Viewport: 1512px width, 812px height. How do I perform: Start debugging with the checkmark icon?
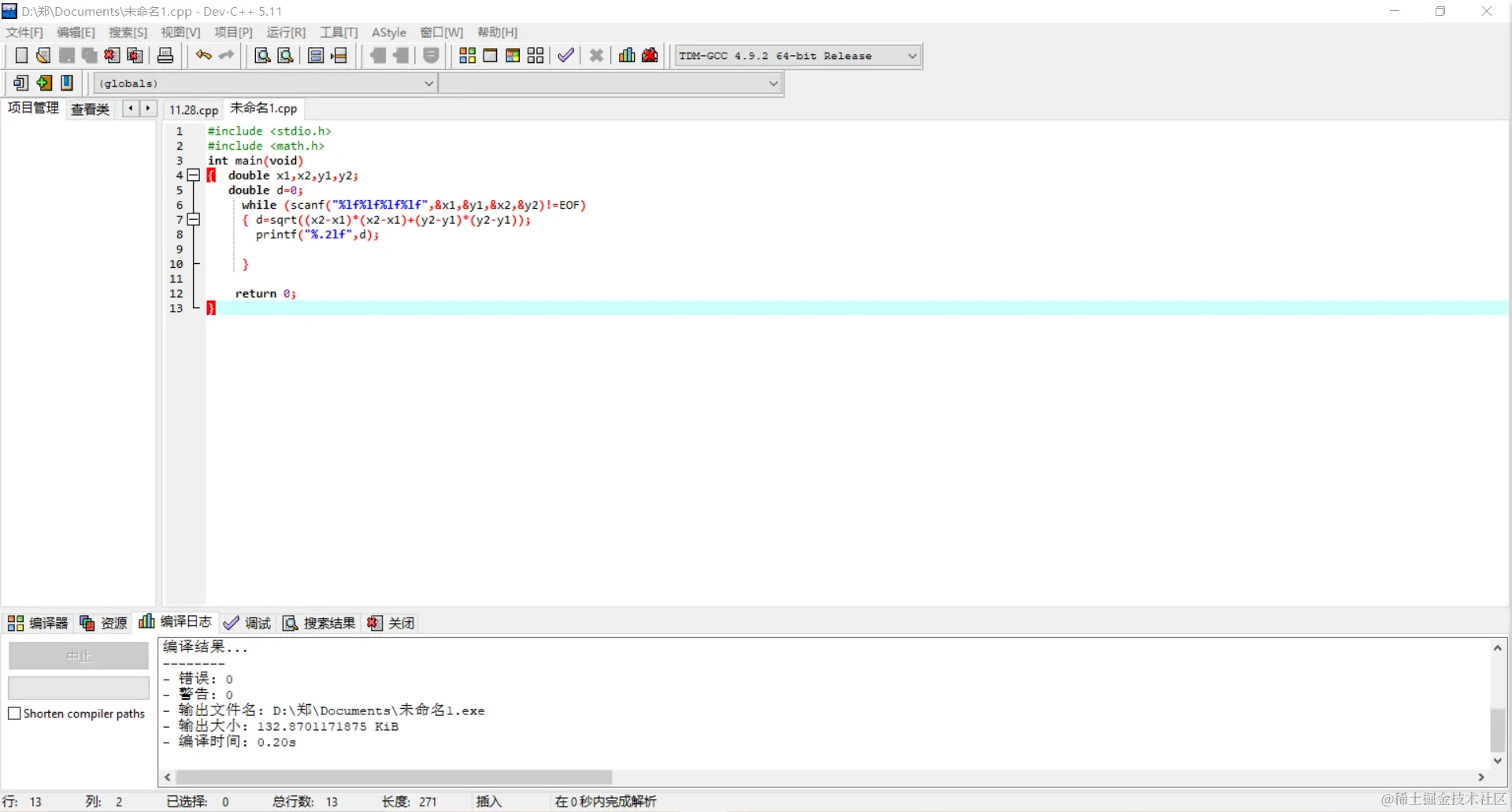(x=565, y=55)
